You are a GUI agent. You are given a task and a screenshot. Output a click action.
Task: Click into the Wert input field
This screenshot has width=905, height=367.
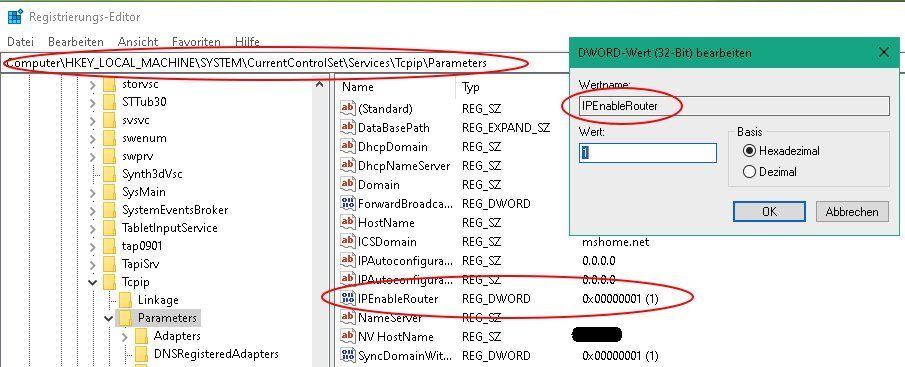click(648, 153)
